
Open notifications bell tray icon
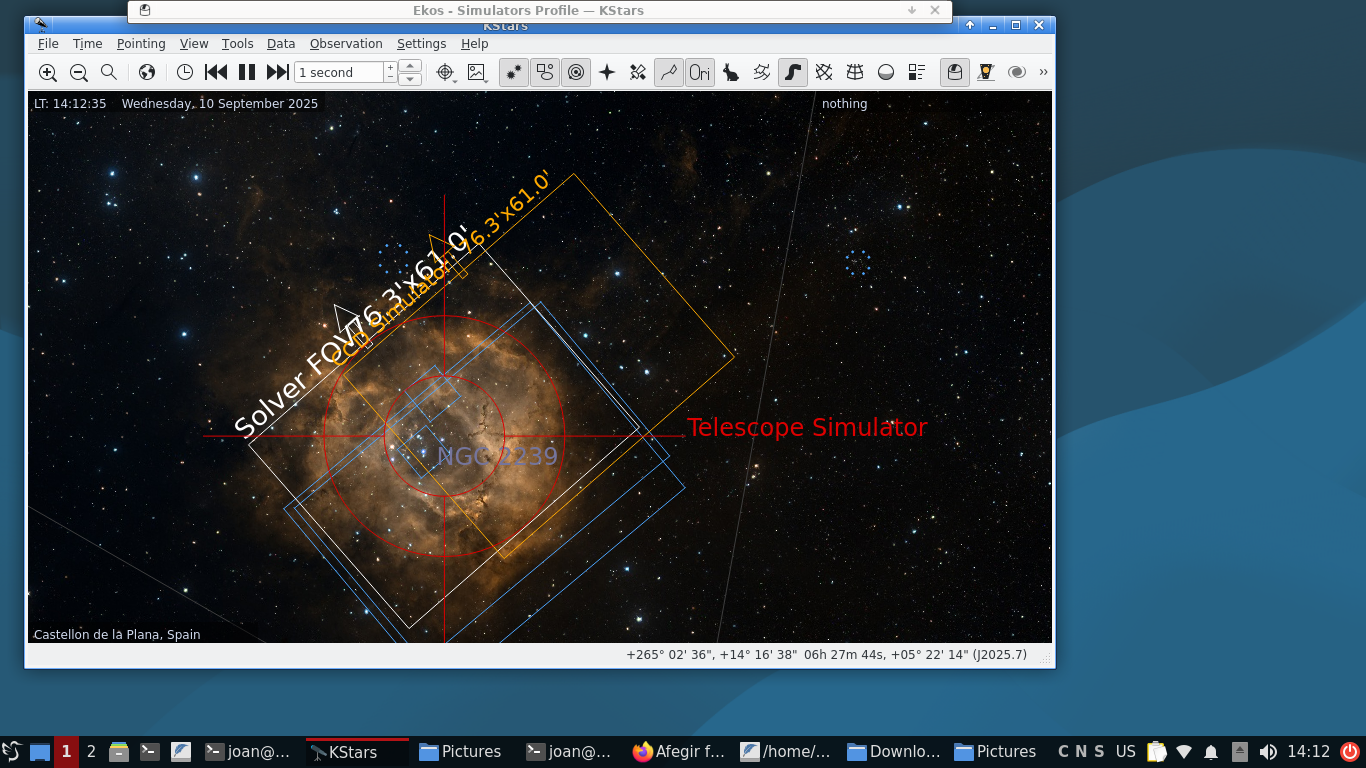[1211, 752]
